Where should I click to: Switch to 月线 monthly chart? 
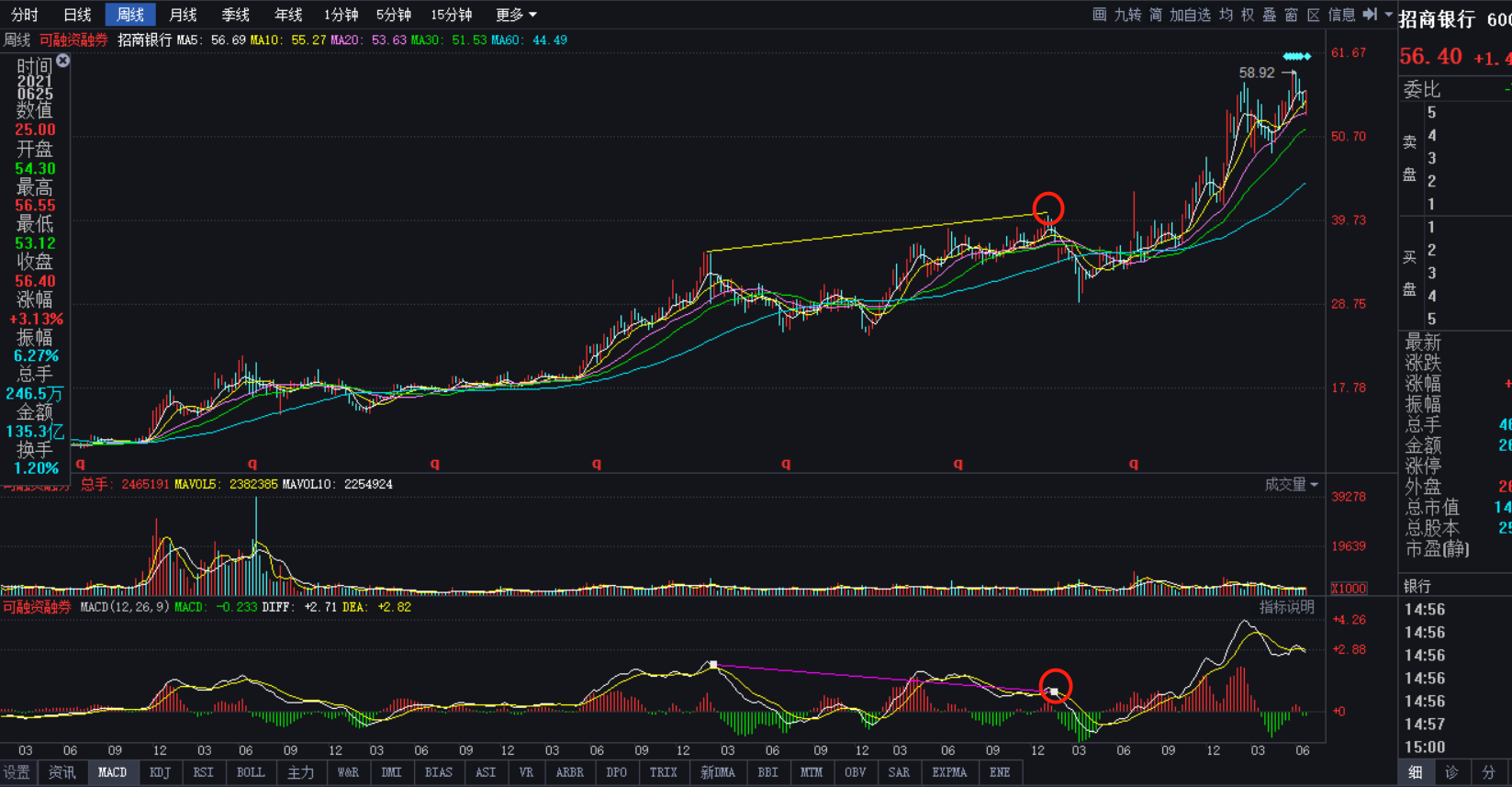[183, 15]
